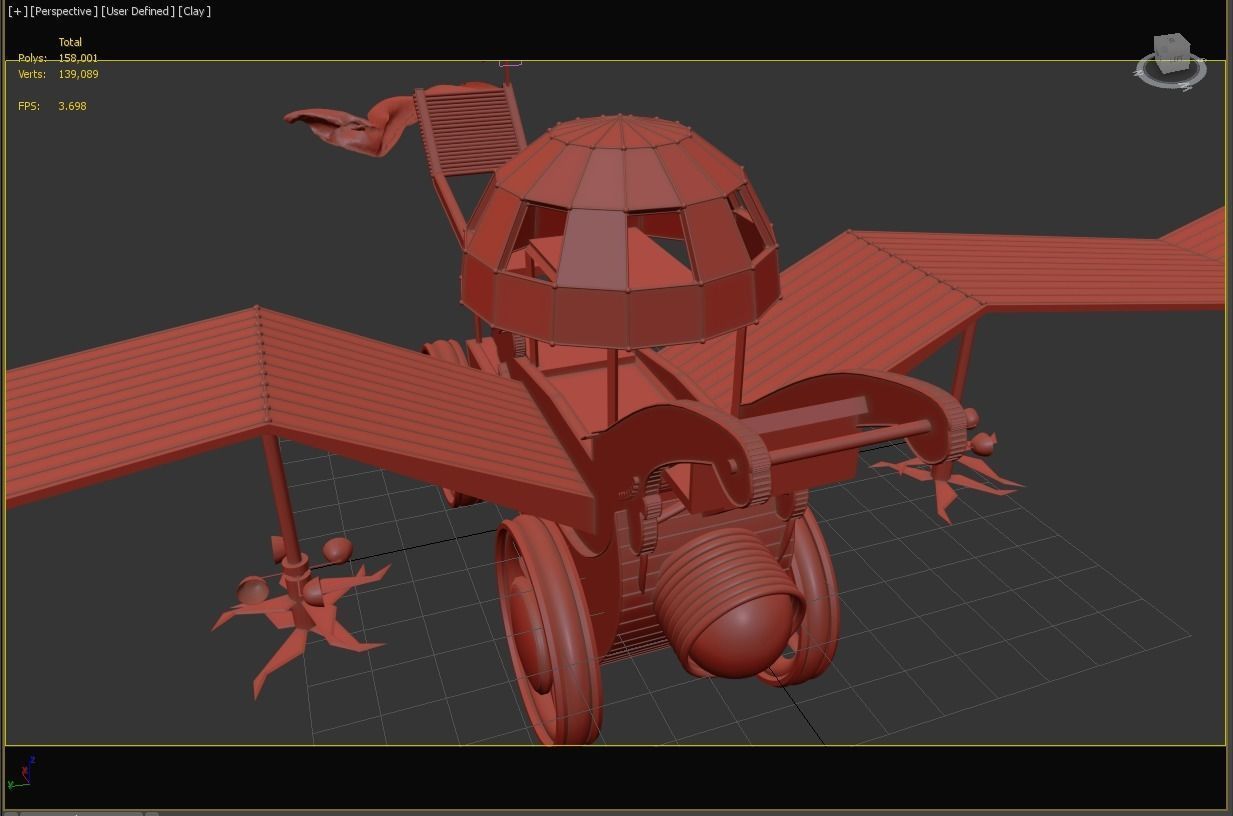This screenshot has height=816, width=1233.
Task: Click the ViewCube navigation widget
Action: click(x=1170, y=60)
